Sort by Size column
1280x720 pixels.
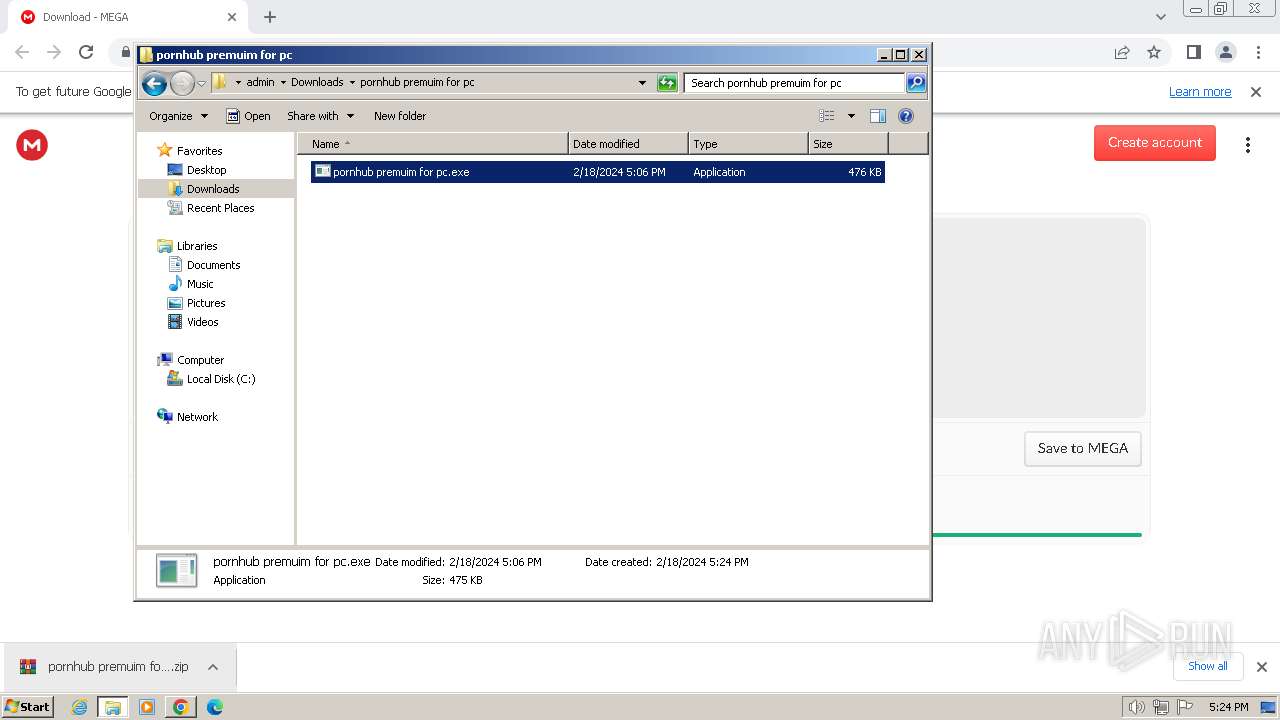pos(848,144)
